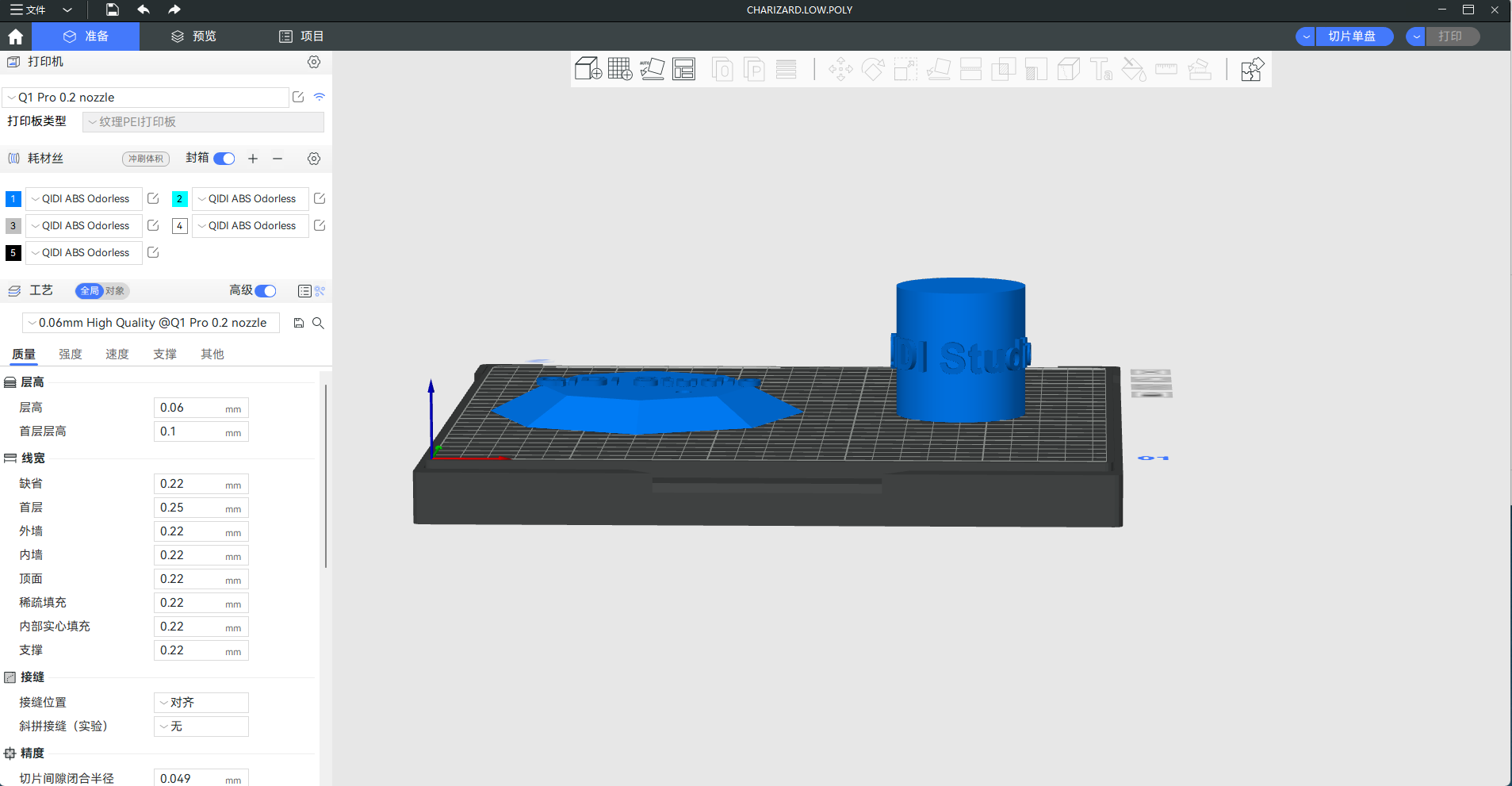1512x786 pixels.
Task: Open the Q1 Pro 0.2 nozzle printer dropdown
Action: click(x=146, y=98)
